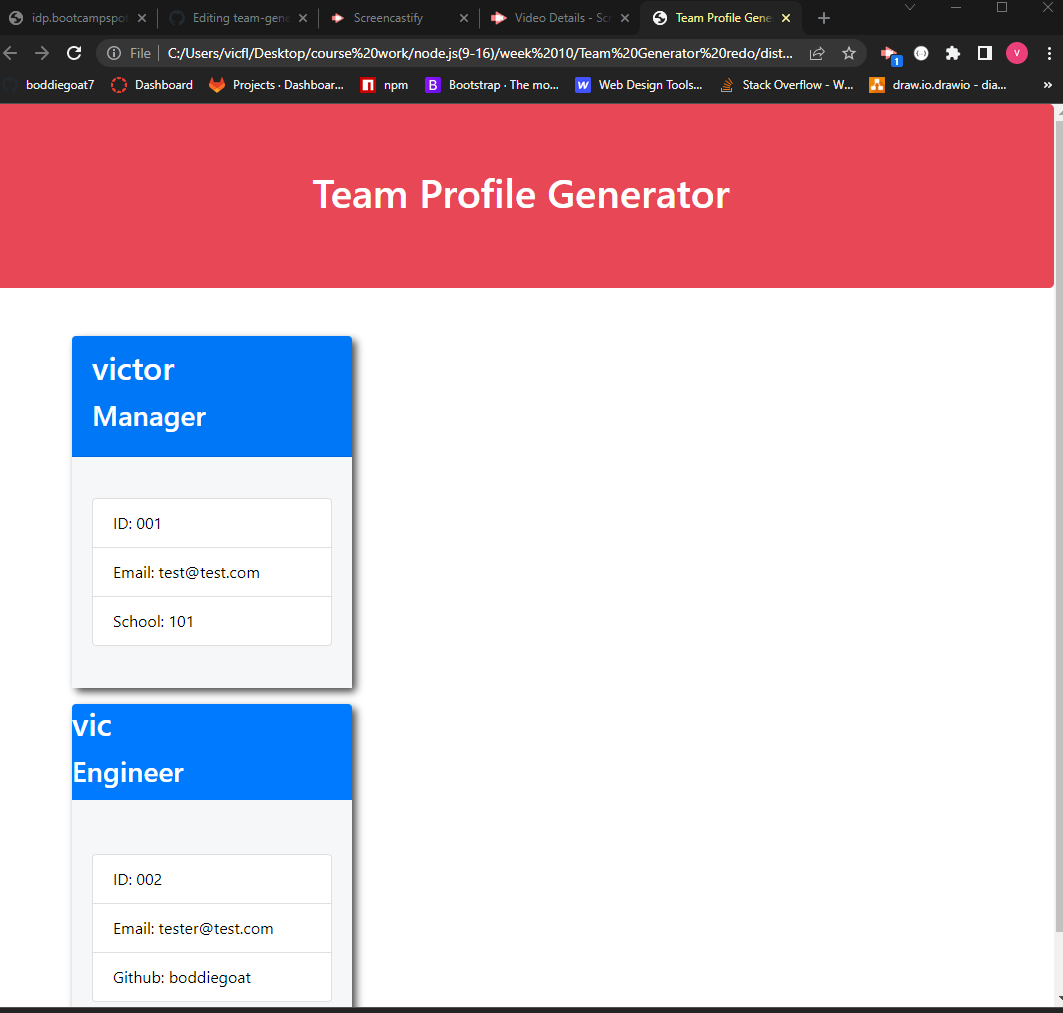Viewport: 1063px width, 1013px height.
Task: Click the Screencastify extension icon
Action: coord(889,52)
